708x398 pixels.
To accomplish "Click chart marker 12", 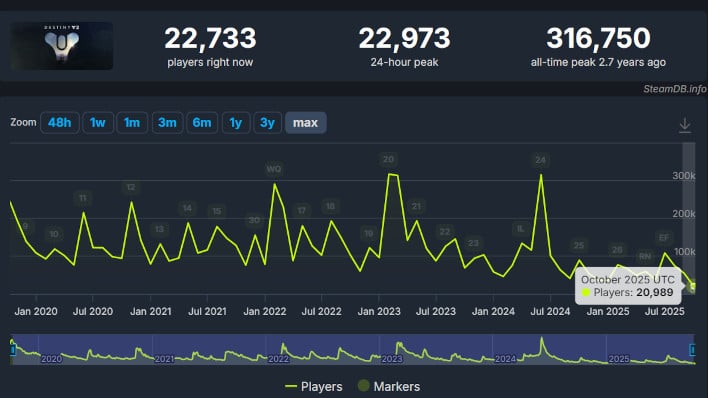I will point(131,187).
